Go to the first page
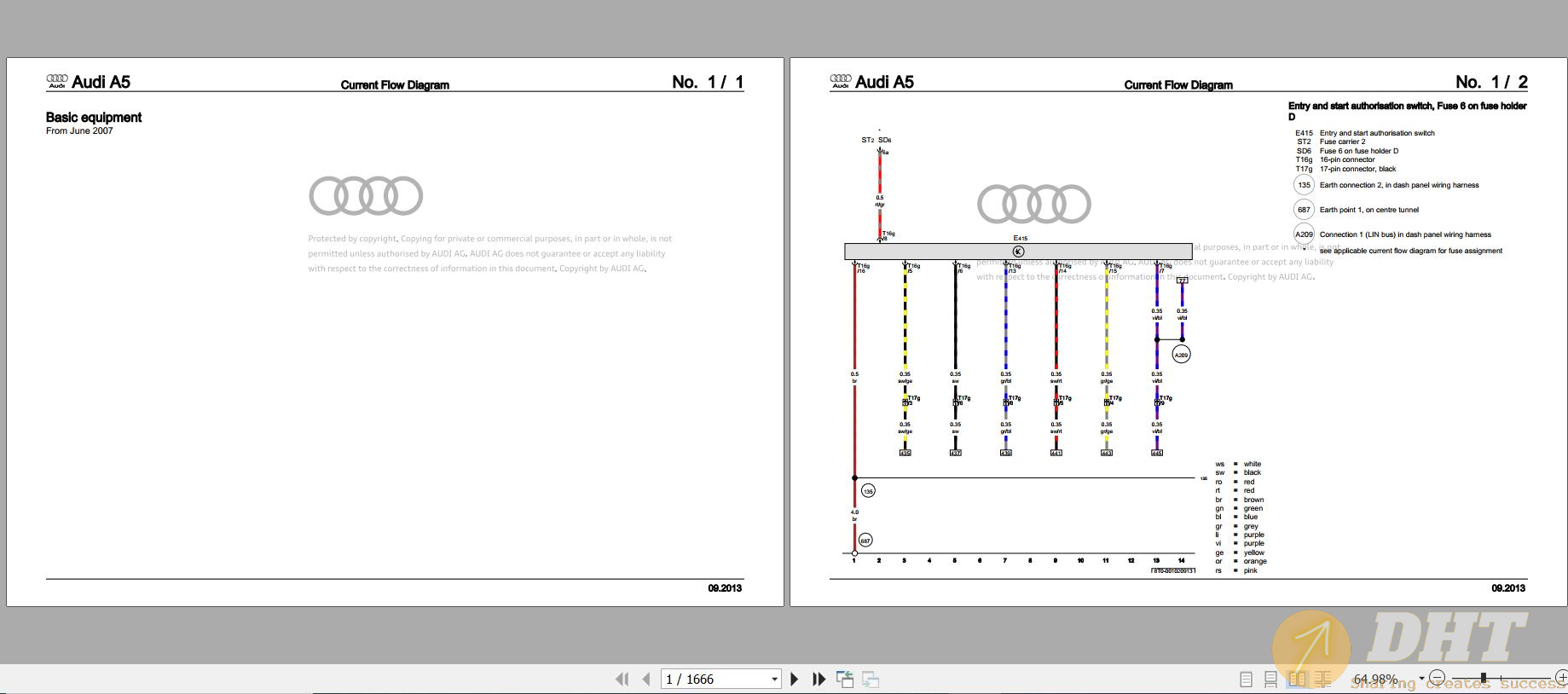Screen dimensions: 1568x694 622,679
